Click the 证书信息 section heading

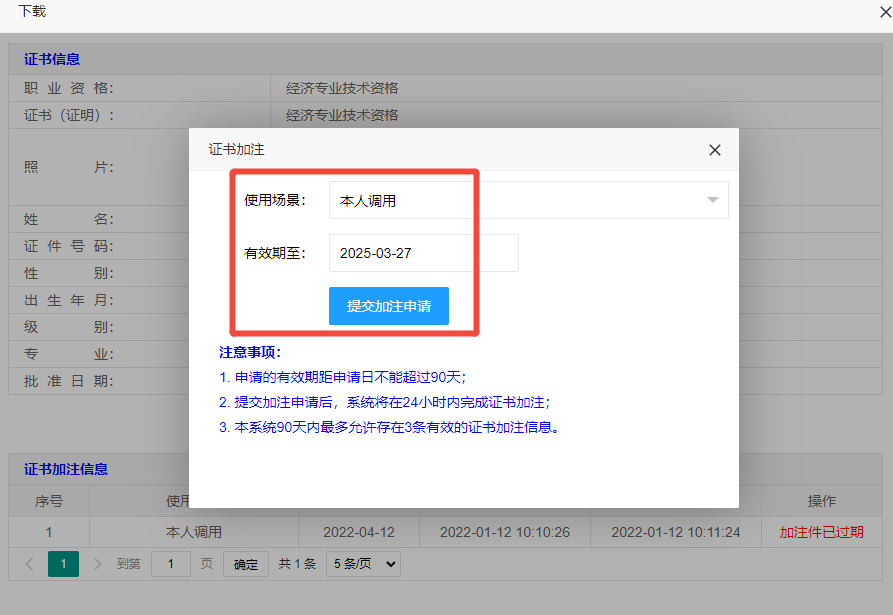pos(52,59)
